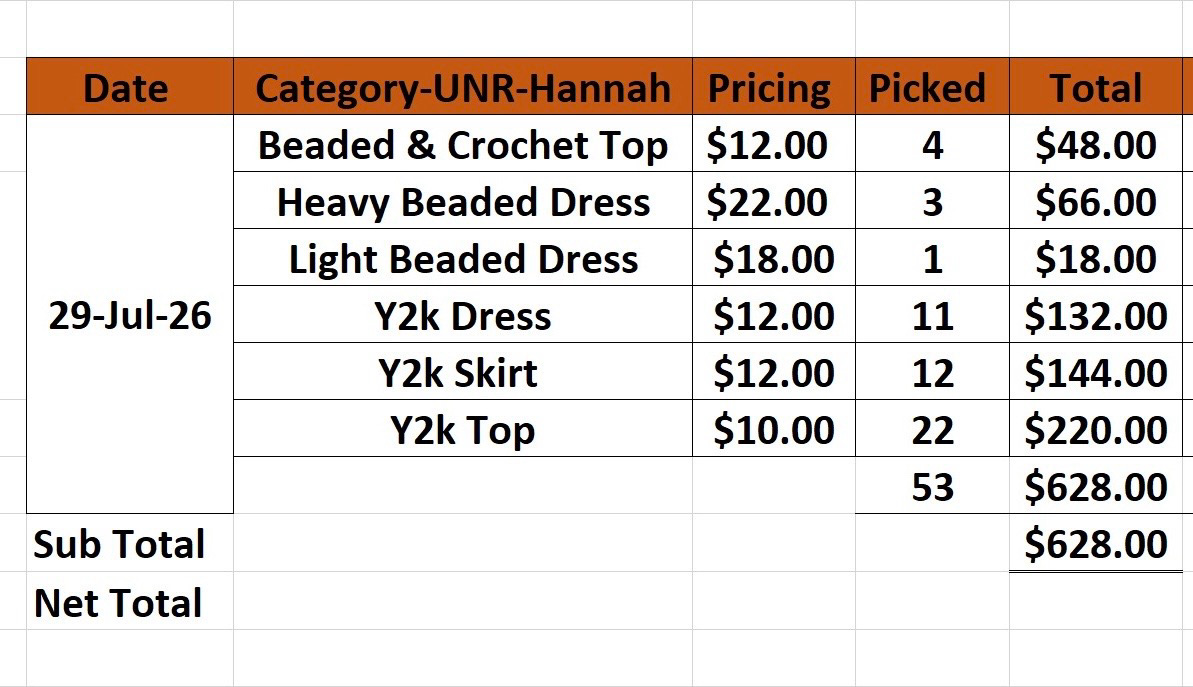Select the Net Total label cell
The width and height of the screenshot is (1193, 687).
[x=130, y=601]
